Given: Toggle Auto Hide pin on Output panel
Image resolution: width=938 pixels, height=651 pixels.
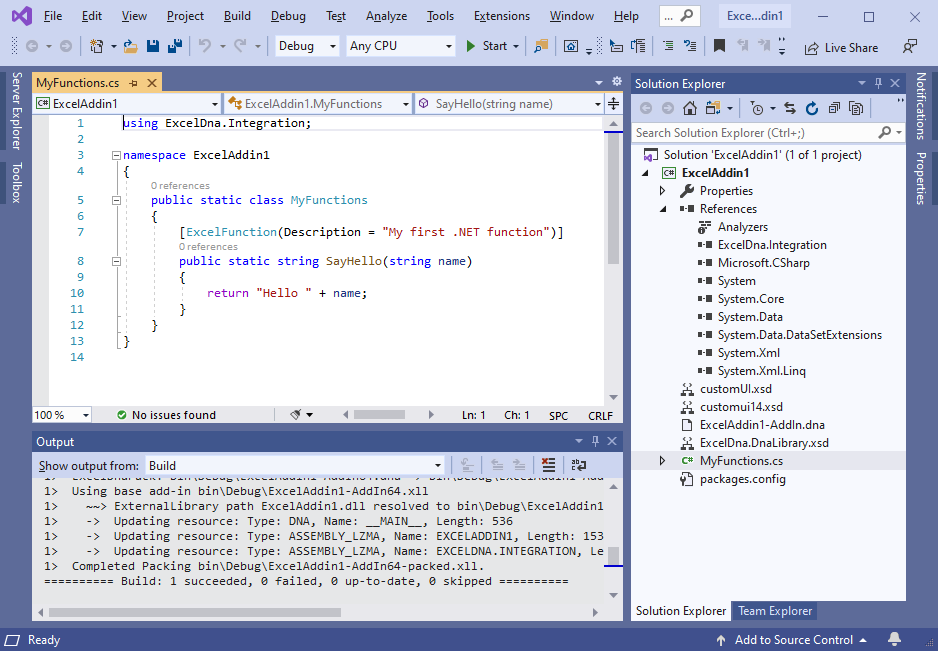Looking at the screenshot, I should 595,441.
